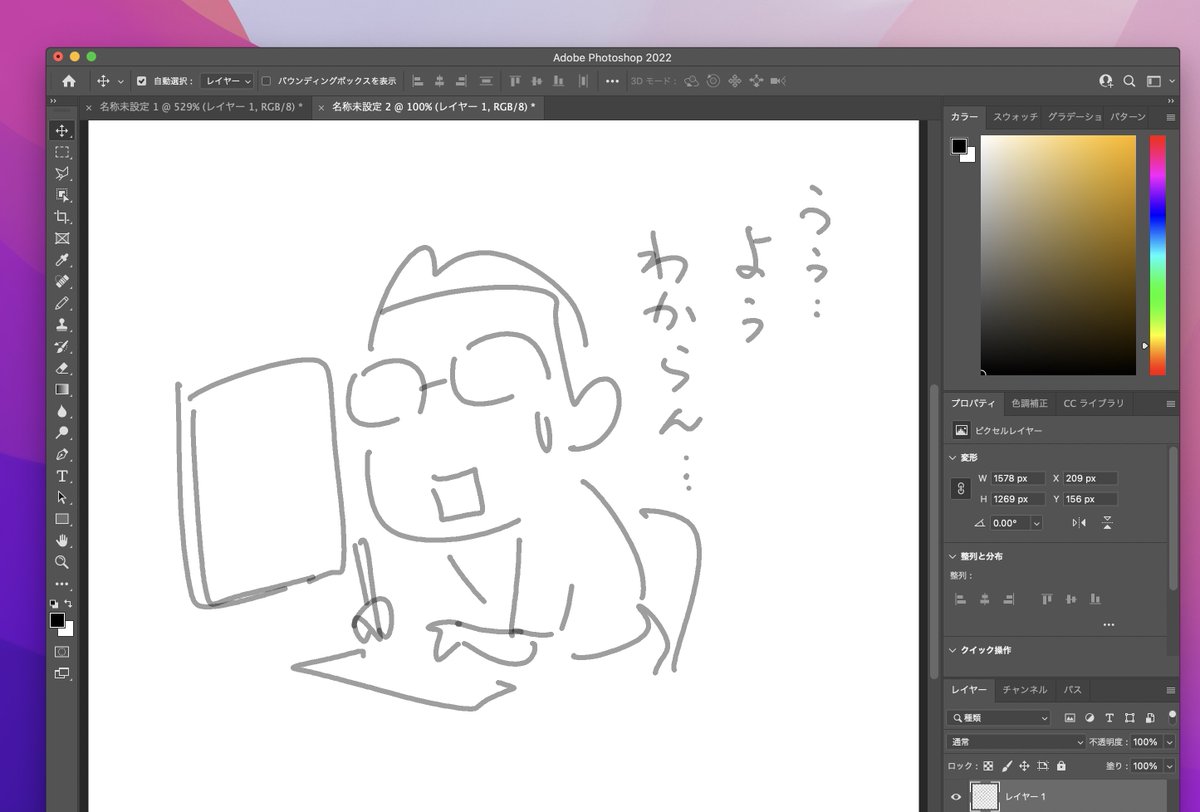This screenshot has height=812, width=1200.
Task: Open the Color panel flyout menu
Action: pyautogui.click(x=1171, y=117)
